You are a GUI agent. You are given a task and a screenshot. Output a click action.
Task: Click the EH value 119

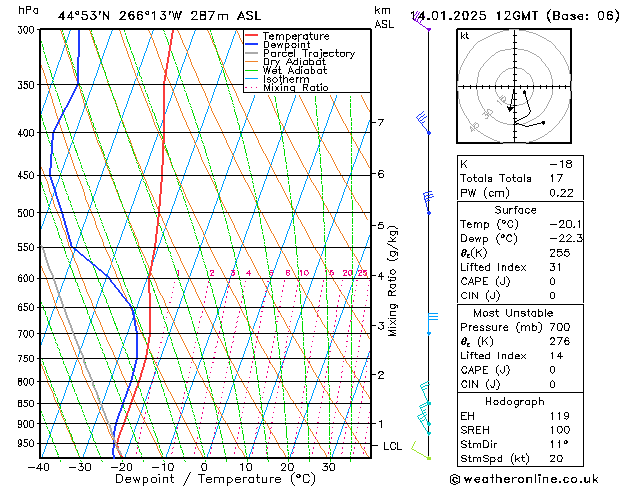pyautogui.click(x=560, y=416)
